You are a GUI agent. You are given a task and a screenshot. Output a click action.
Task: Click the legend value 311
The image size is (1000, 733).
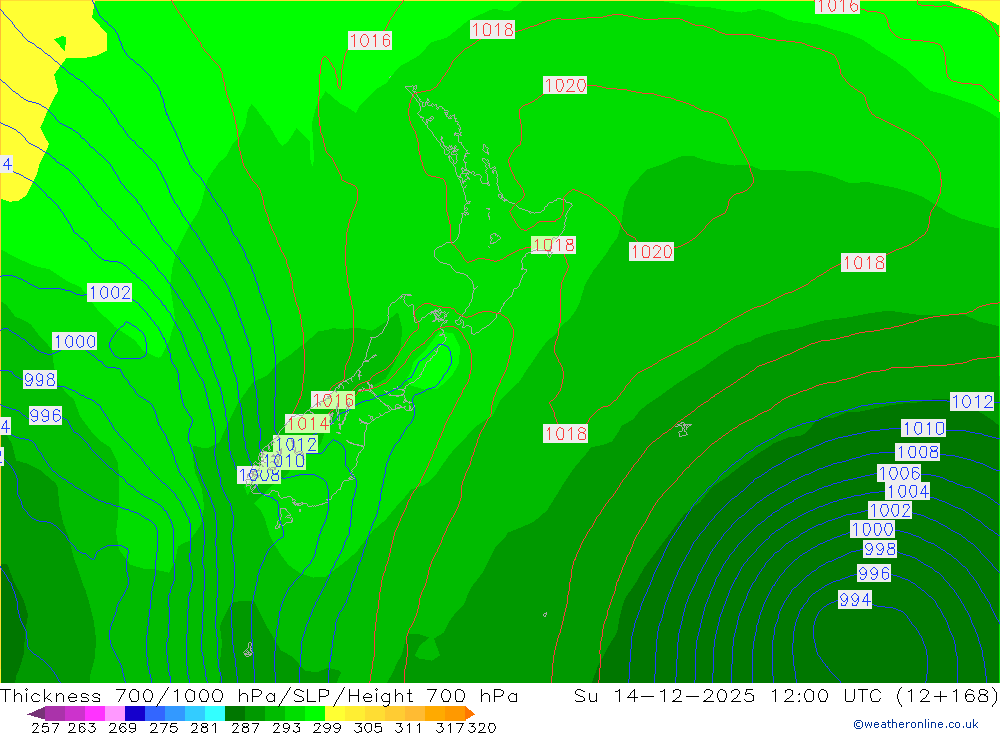click(408, 727)
